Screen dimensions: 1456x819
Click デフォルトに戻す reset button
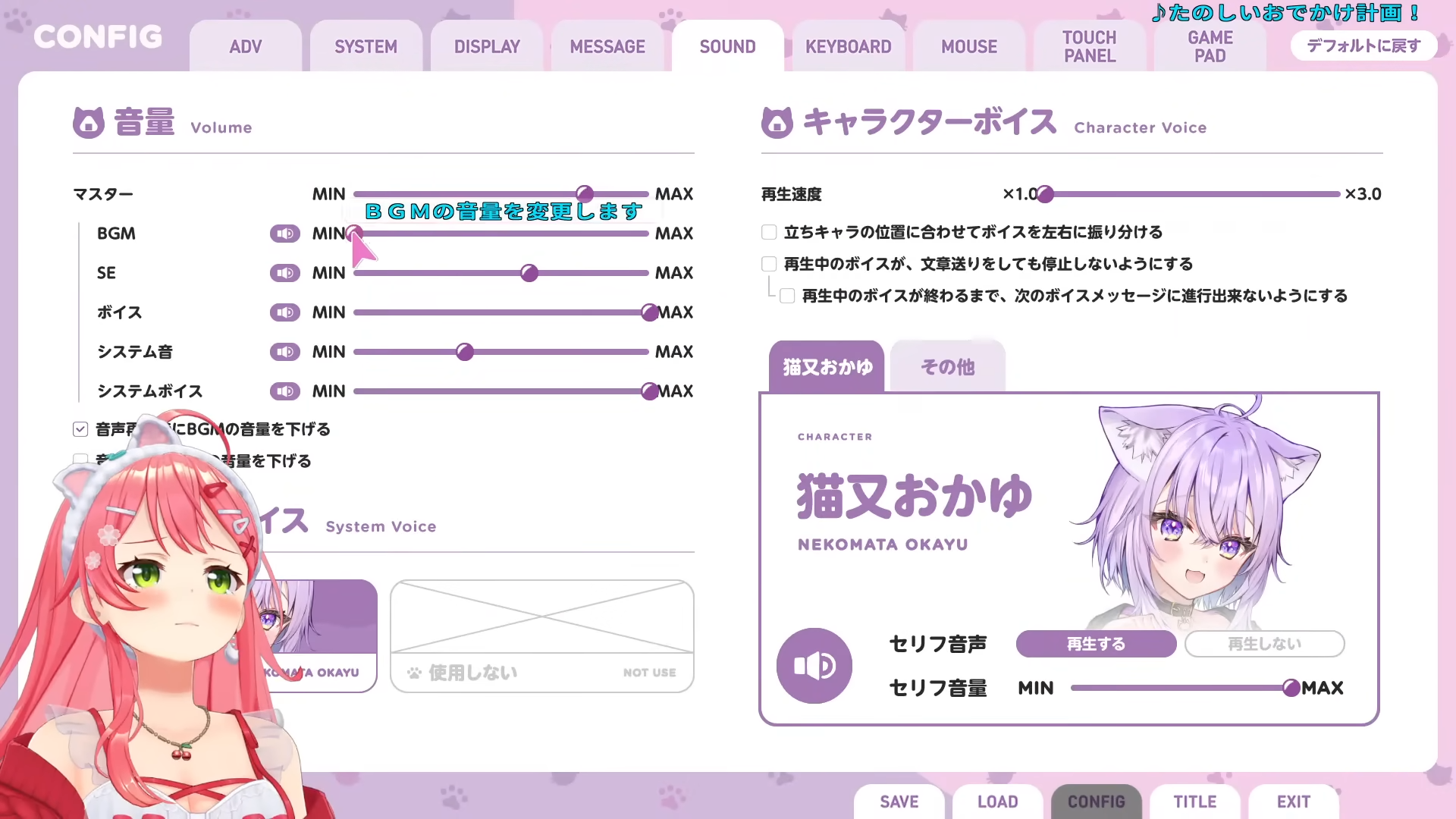[1363, 45]
